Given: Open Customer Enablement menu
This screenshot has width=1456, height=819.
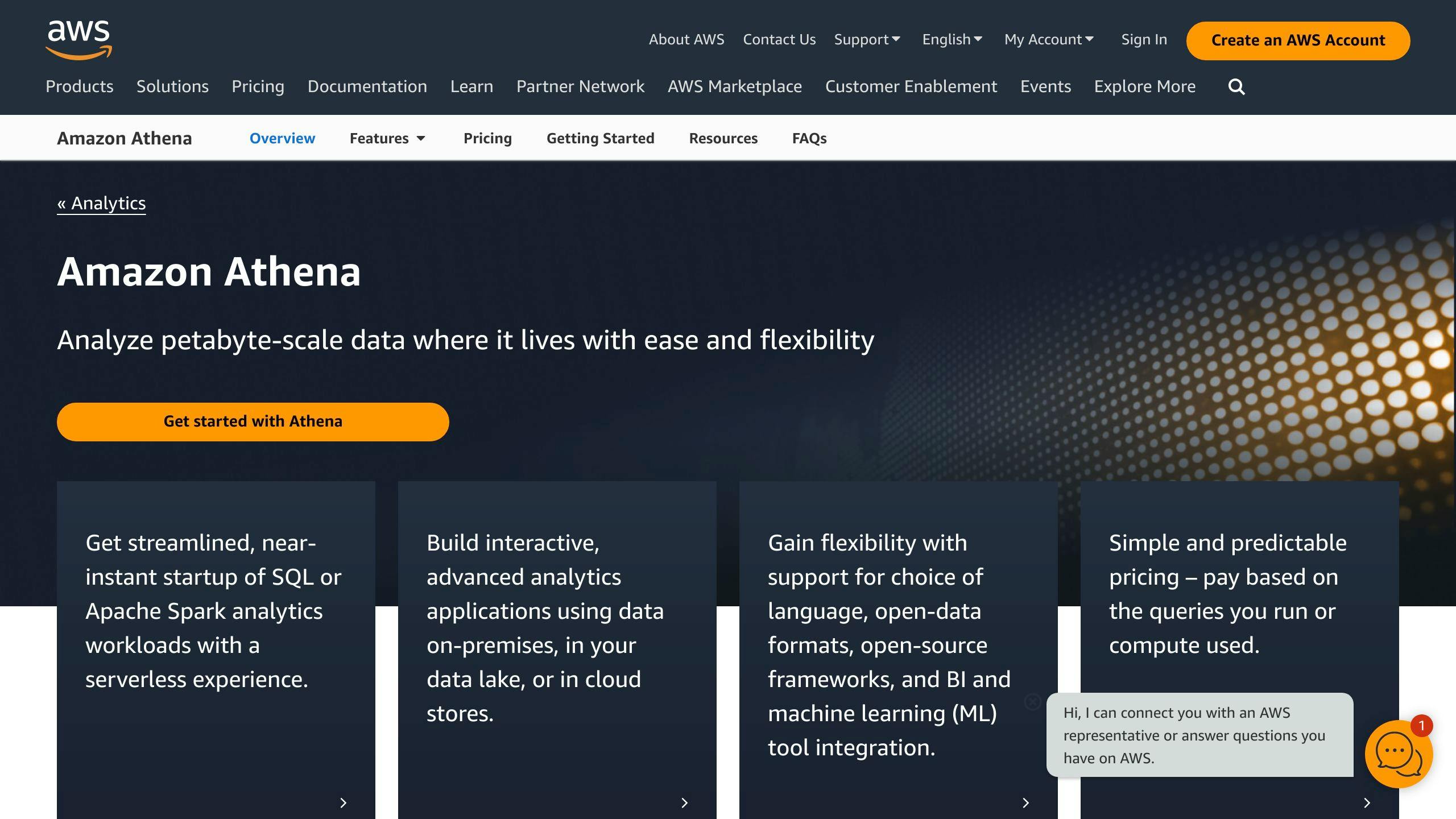Looking at the screenshot, I should [911, 86].
